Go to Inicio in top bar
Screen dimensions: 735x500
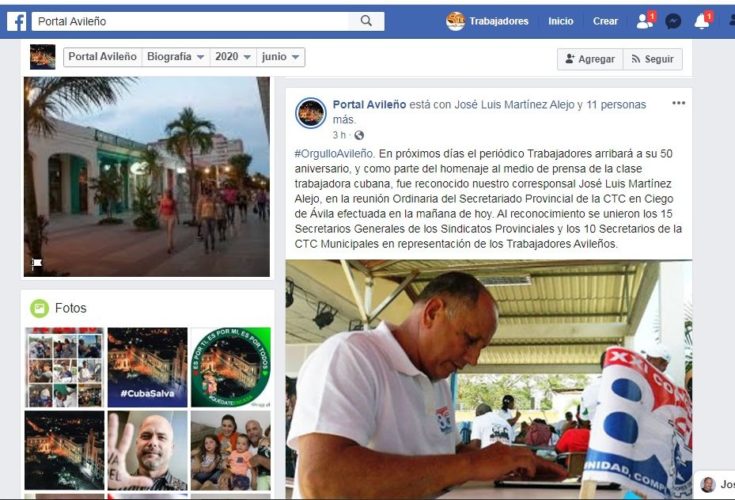[561, 21]
